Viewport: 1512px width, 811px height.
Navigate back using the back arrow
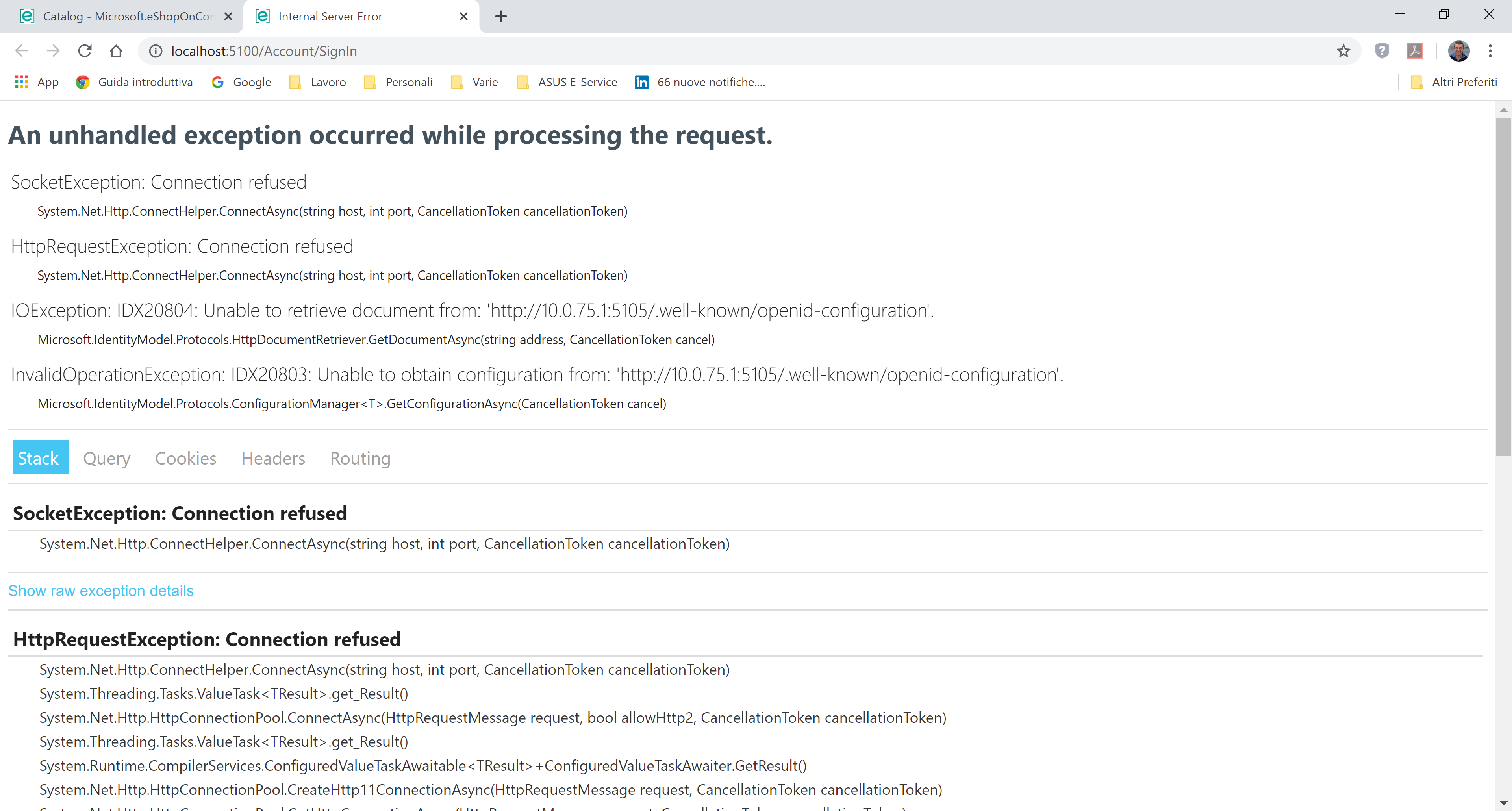click(22, 51)
